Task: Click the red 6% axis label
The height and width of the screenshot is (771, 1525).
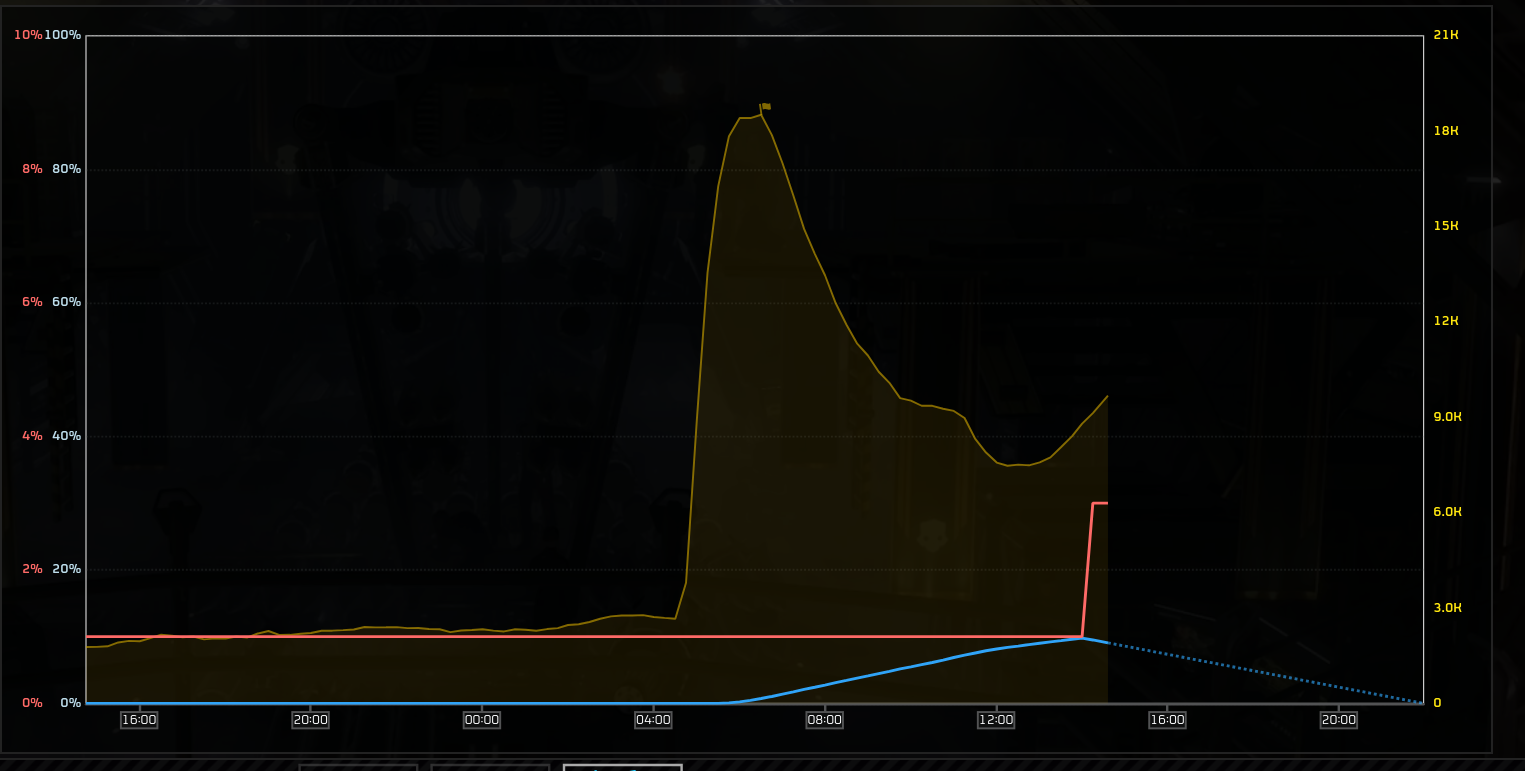Action: pyautogui.click(x=32, y=302)
